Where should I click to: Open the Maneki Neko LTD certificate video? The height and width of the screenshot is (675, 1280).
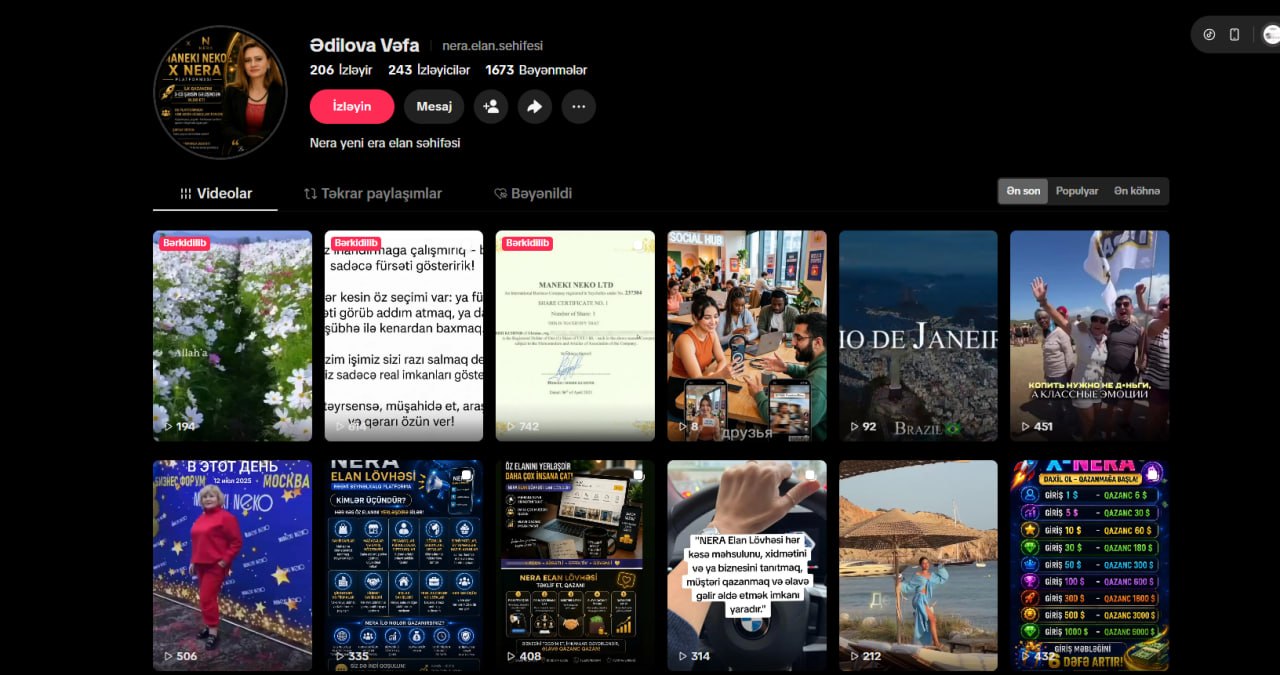click(x=575, y=336)
